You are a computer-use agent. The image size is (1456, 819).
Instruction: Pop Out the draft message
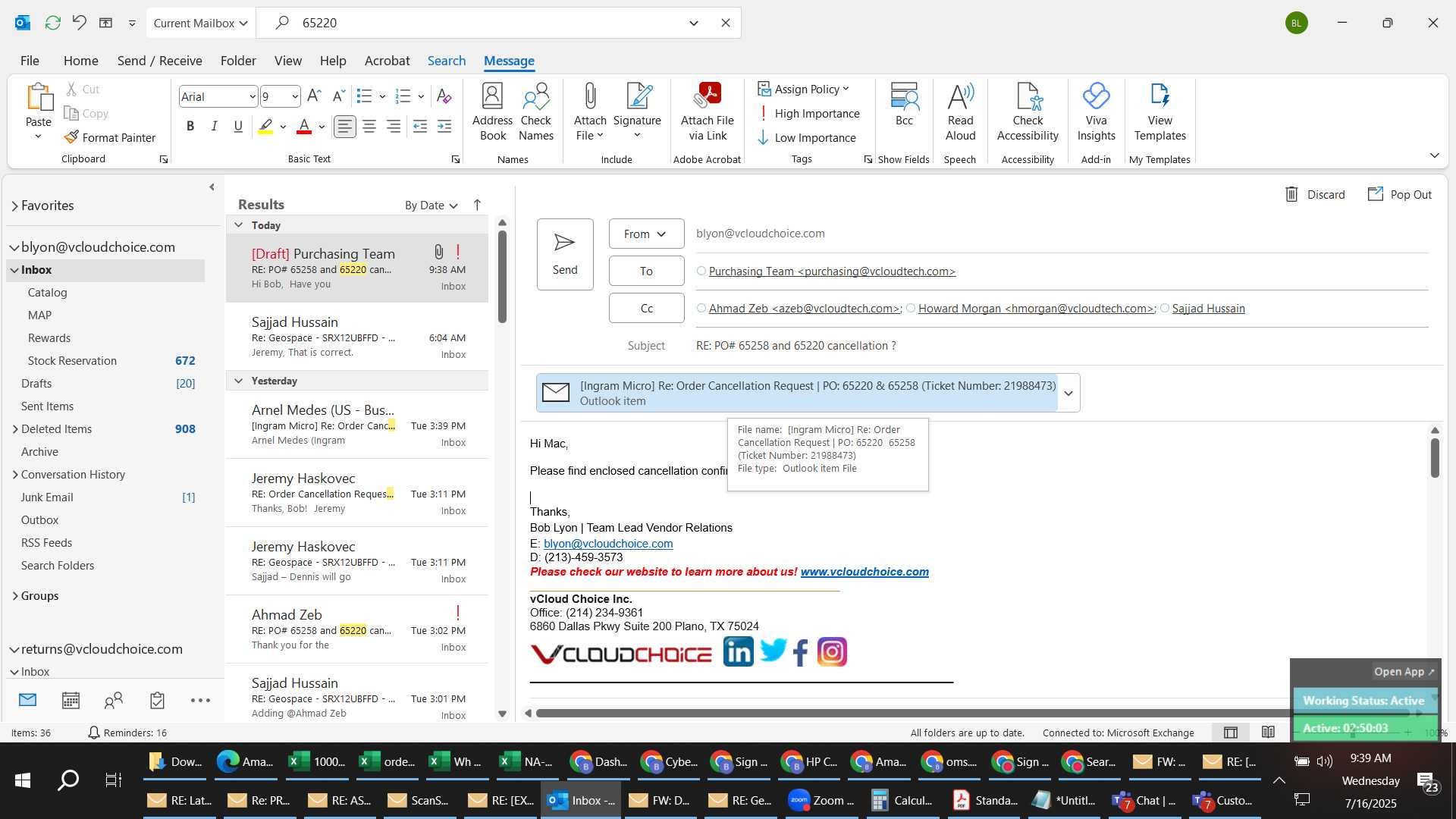[x=1399, y=195]
